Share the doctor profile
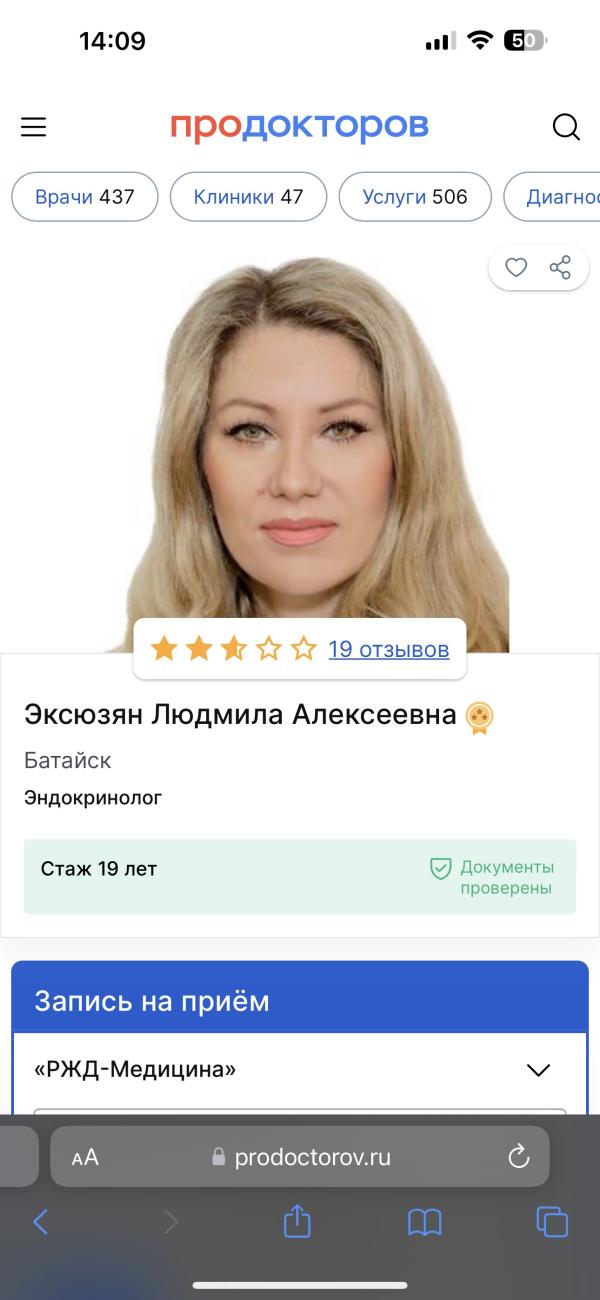 pyautogui.click(x=560, y=267)
